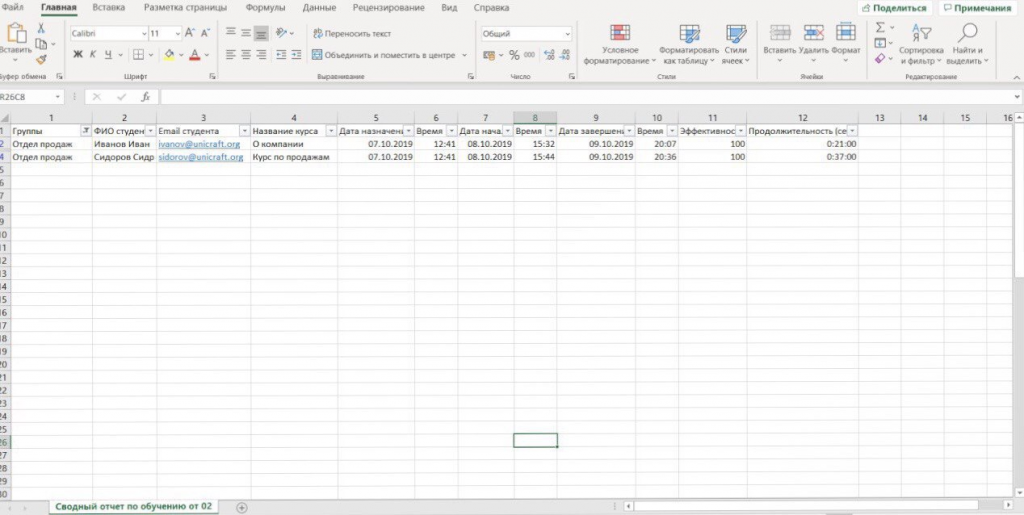This screenshot has height=515, width=1024.
Task: Open the Формат cells menu
Action: [x=846, y=44]
